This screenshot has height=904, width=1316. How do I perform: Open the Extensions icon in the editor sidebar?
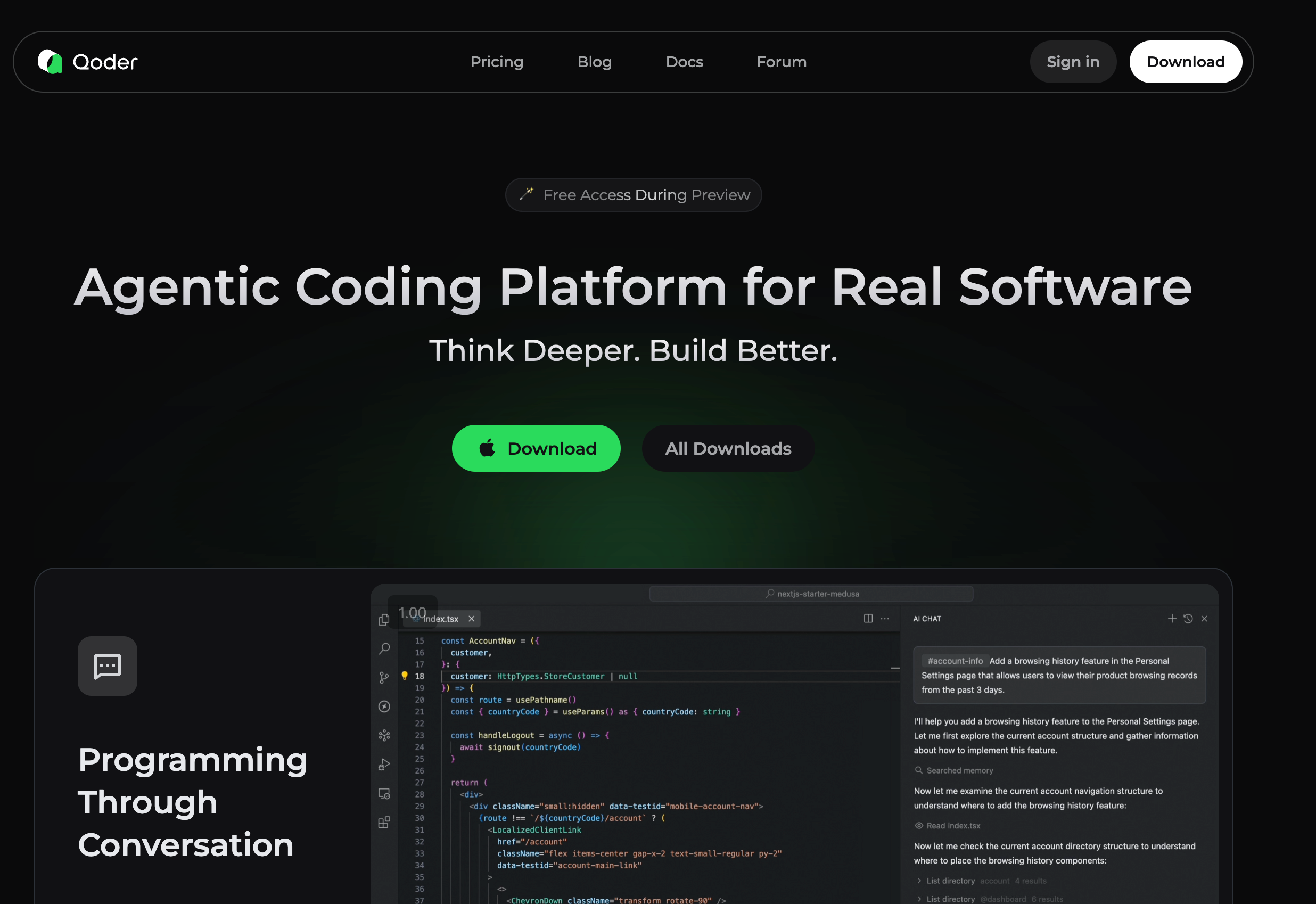point(384,823)
